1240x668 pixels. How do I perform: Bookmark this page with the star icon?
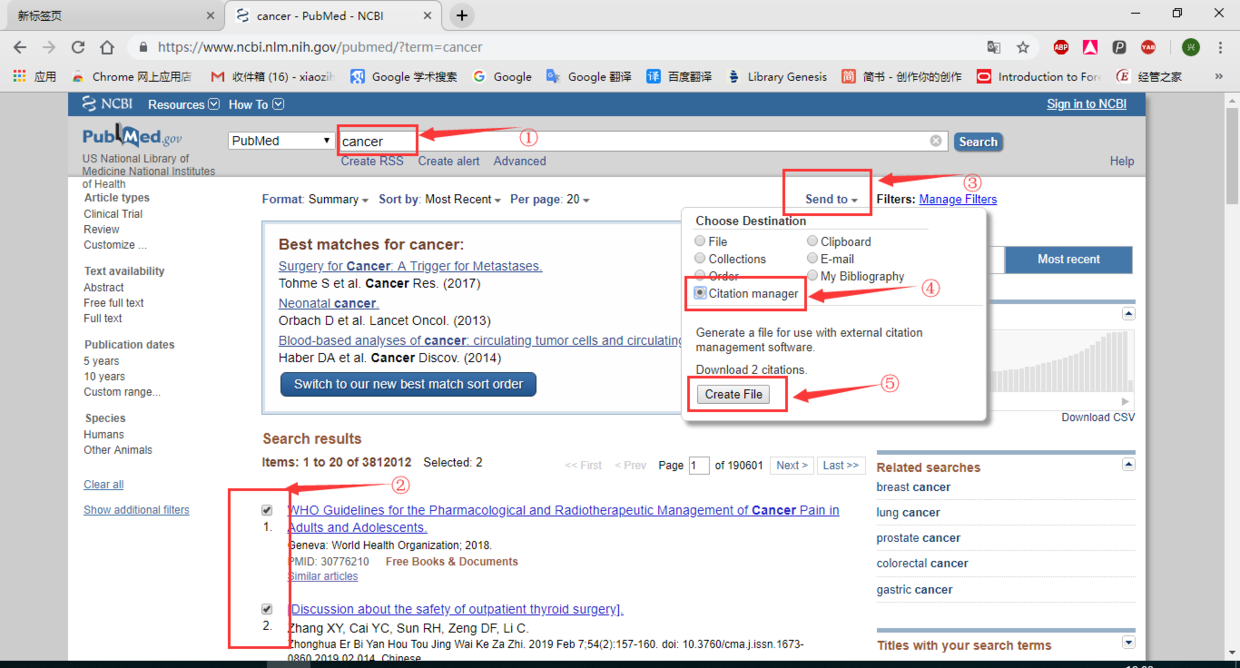(1023, 47)
